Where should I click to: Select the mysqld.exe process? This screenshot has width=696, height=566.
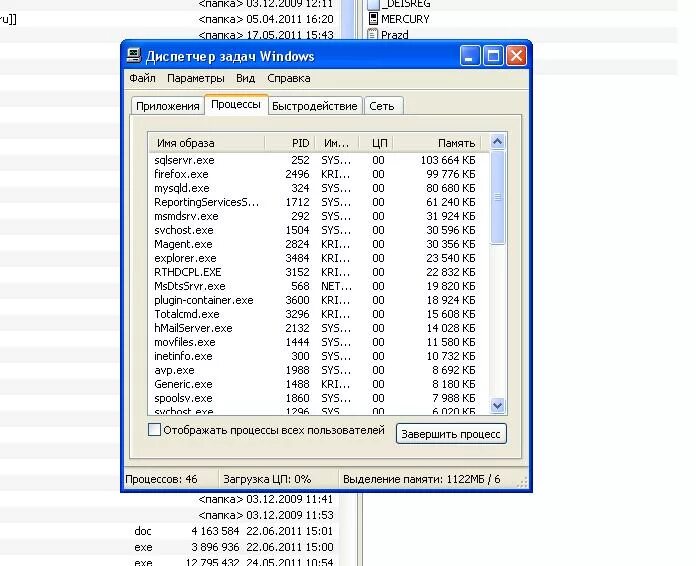pyautogui.click(x=319, y=188)
